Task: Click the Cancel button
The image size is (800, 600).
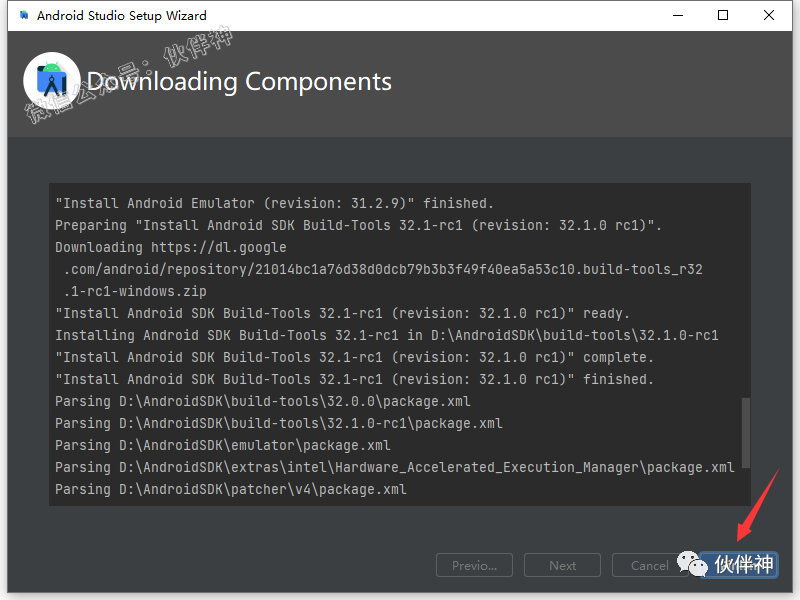Action: 649,565
